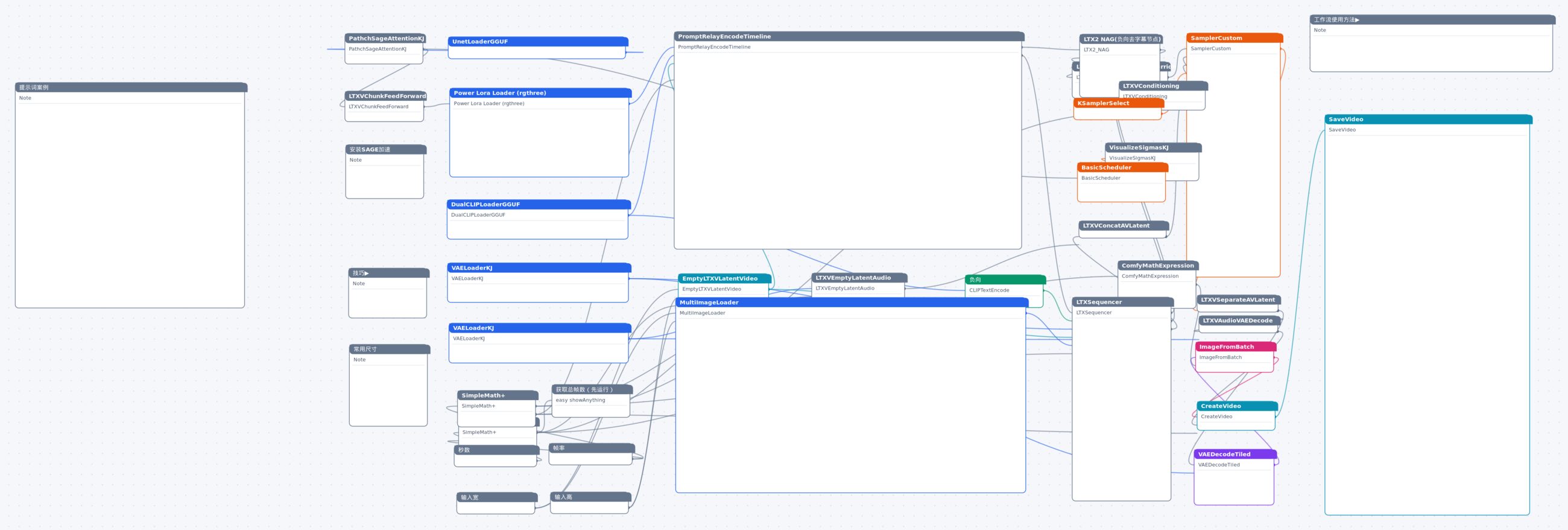The height and width of the screenshot is (530, 1568).
Task: Select the 提示词案例 note title bar
Action: coord(131,87)
